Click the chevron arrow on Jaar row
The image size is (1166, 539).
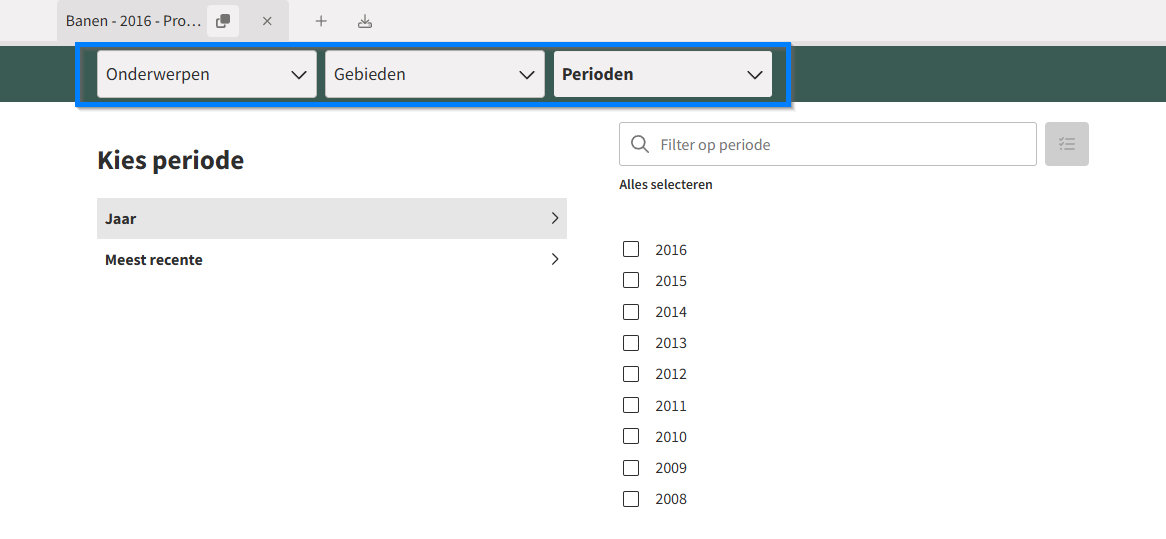[x=555, y=218]
